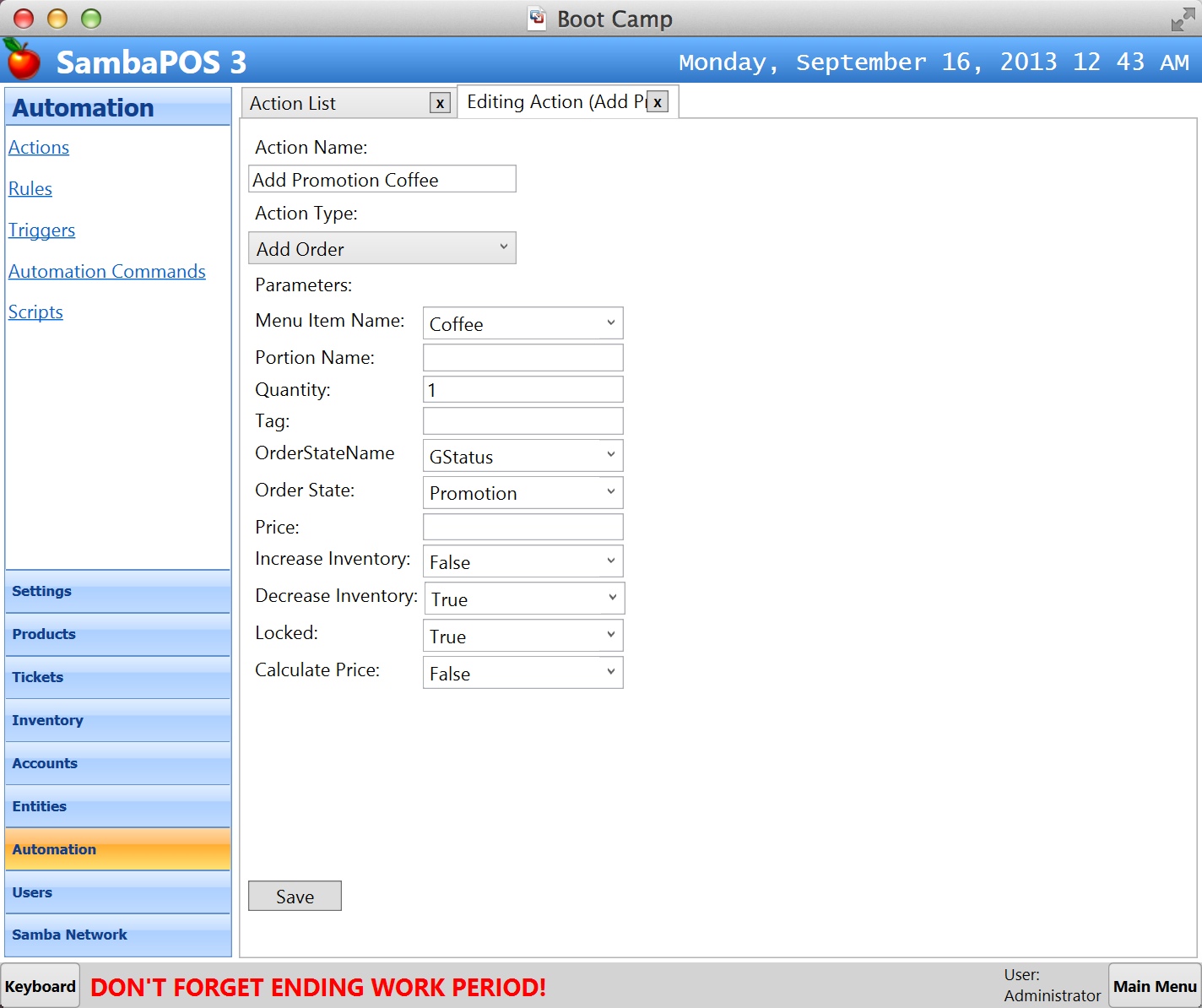This screenshot has width=1202, height=1008.
Task: Click the Main Menu button
Action: pos(1154,986)
